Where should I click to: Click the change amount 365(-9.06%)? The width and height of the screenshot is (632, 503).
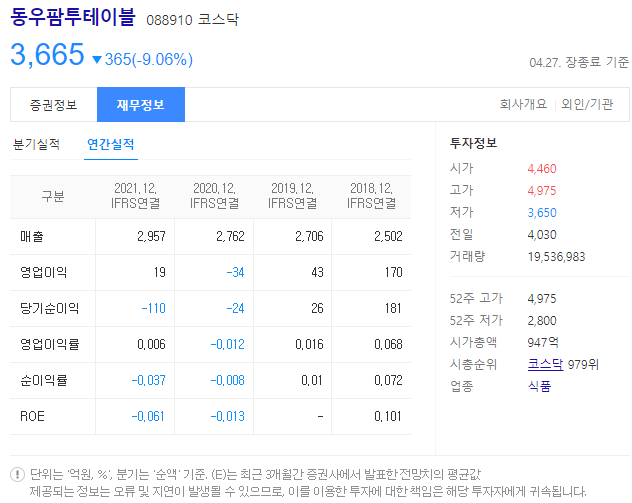point(149,60)
